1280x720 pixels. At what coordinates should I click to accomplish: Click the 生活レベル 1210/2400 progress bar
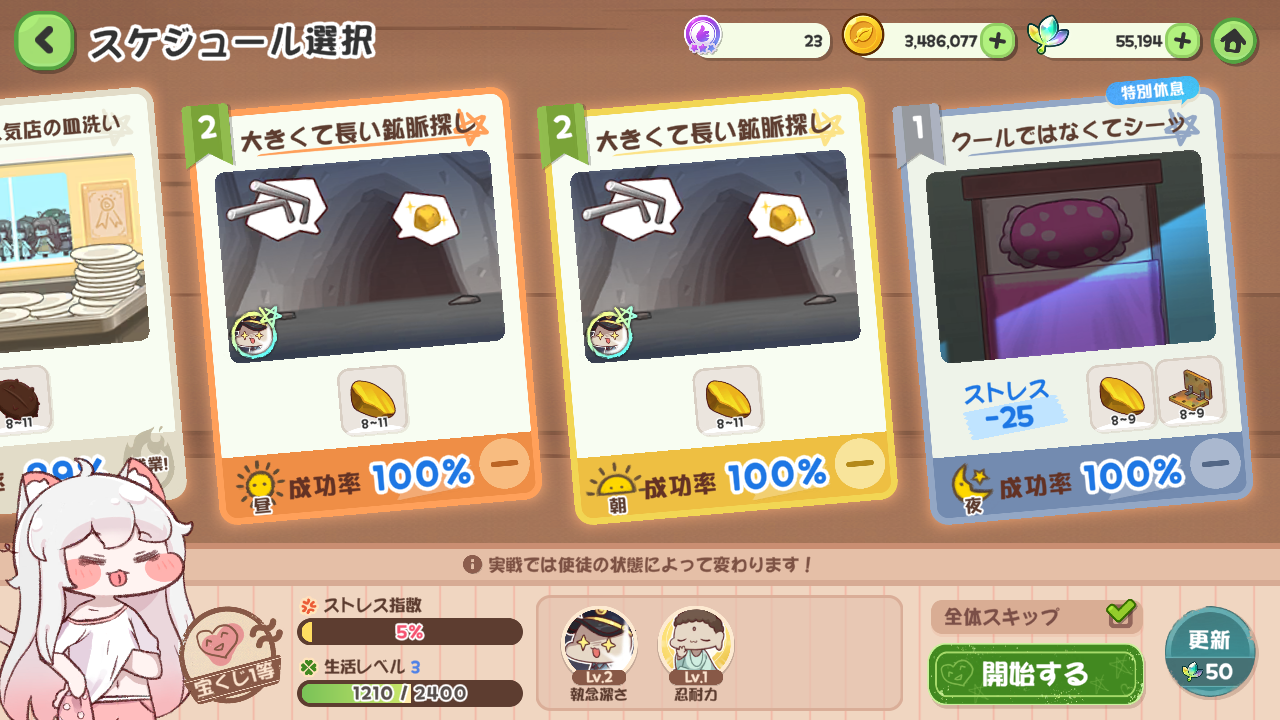click(410, 693)
